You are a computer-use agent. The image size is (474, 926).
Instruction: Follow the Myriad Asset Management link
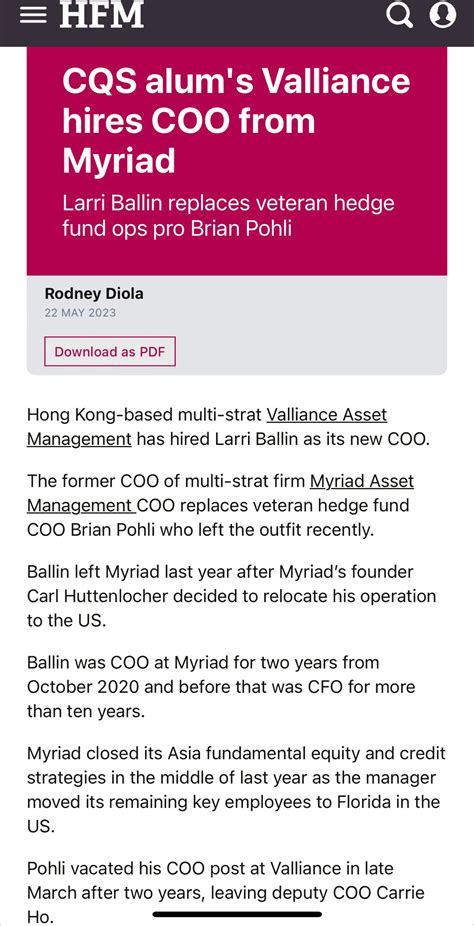[220, 493]
